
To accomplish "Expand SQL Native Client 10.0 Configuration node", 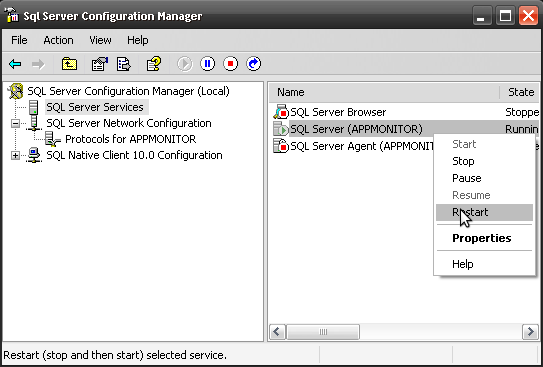I will click(x=15, y=155).
